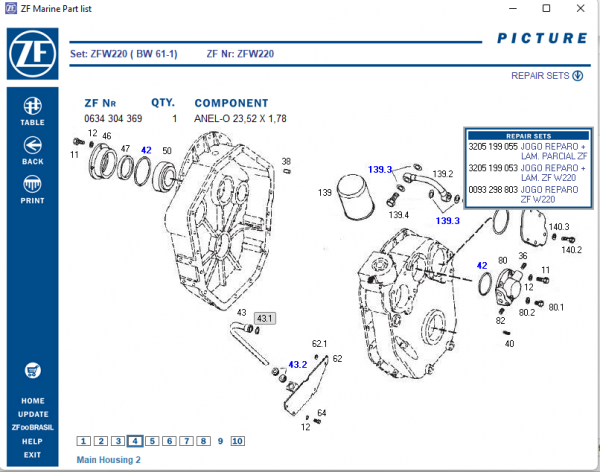This screenshot has width=600, height=472.
Task: Choose repair set 0093 298 803
Action: coord(492,188)
